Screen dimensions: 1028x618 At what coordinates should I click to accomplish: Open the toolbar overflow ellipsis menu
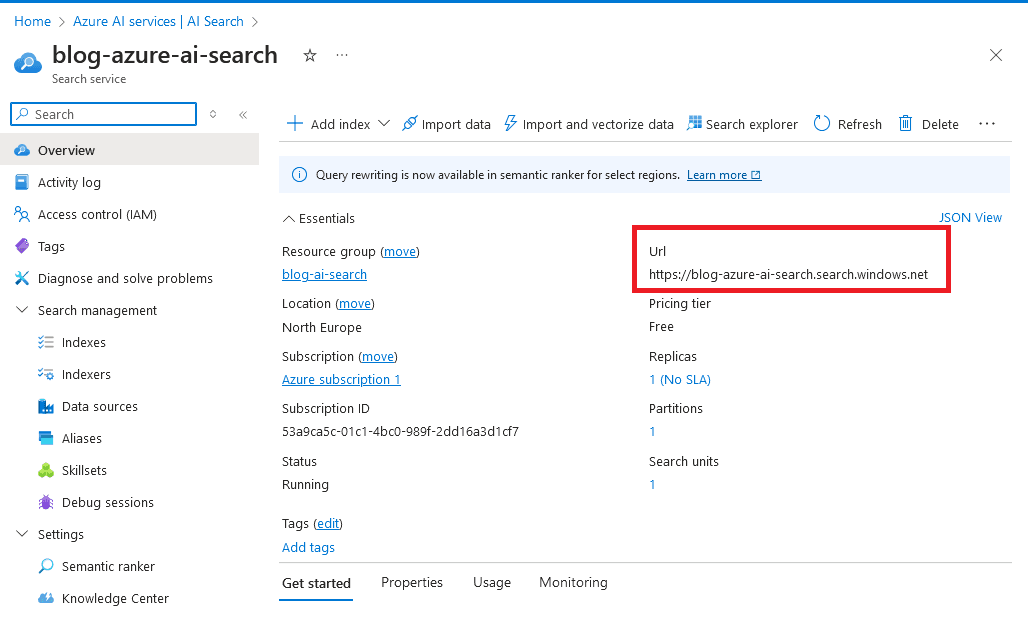987,124
